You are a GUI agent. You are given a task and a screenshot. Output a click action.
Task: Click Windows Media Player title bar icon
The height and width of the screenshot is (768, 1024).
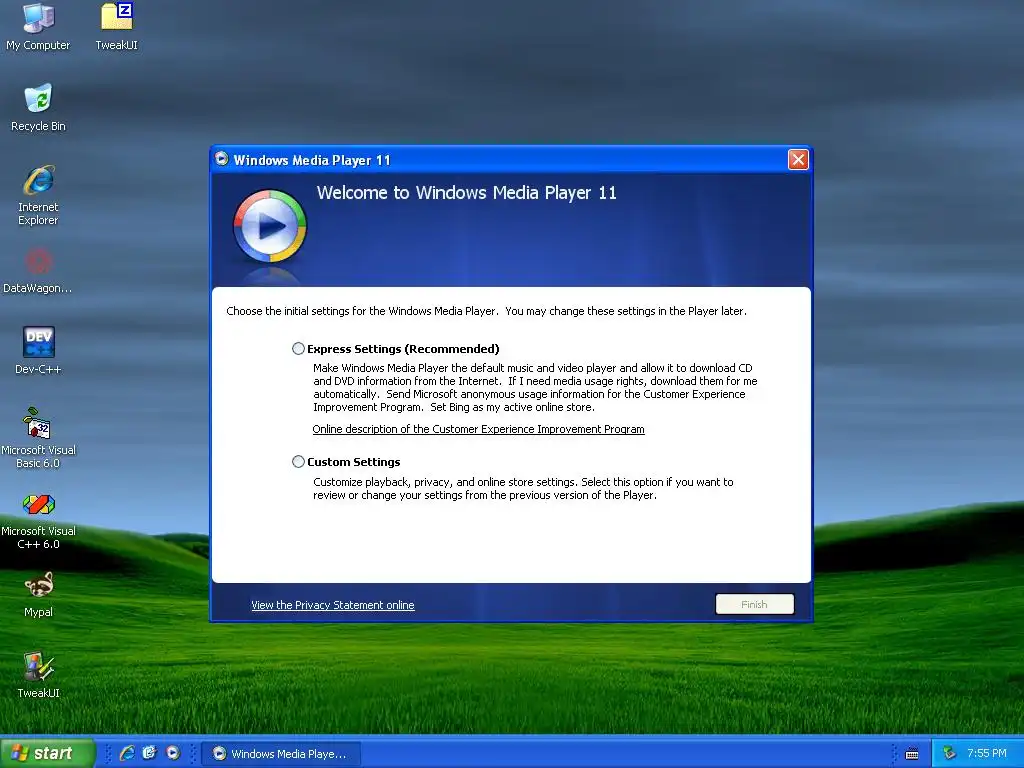click(x=221, y=159)
